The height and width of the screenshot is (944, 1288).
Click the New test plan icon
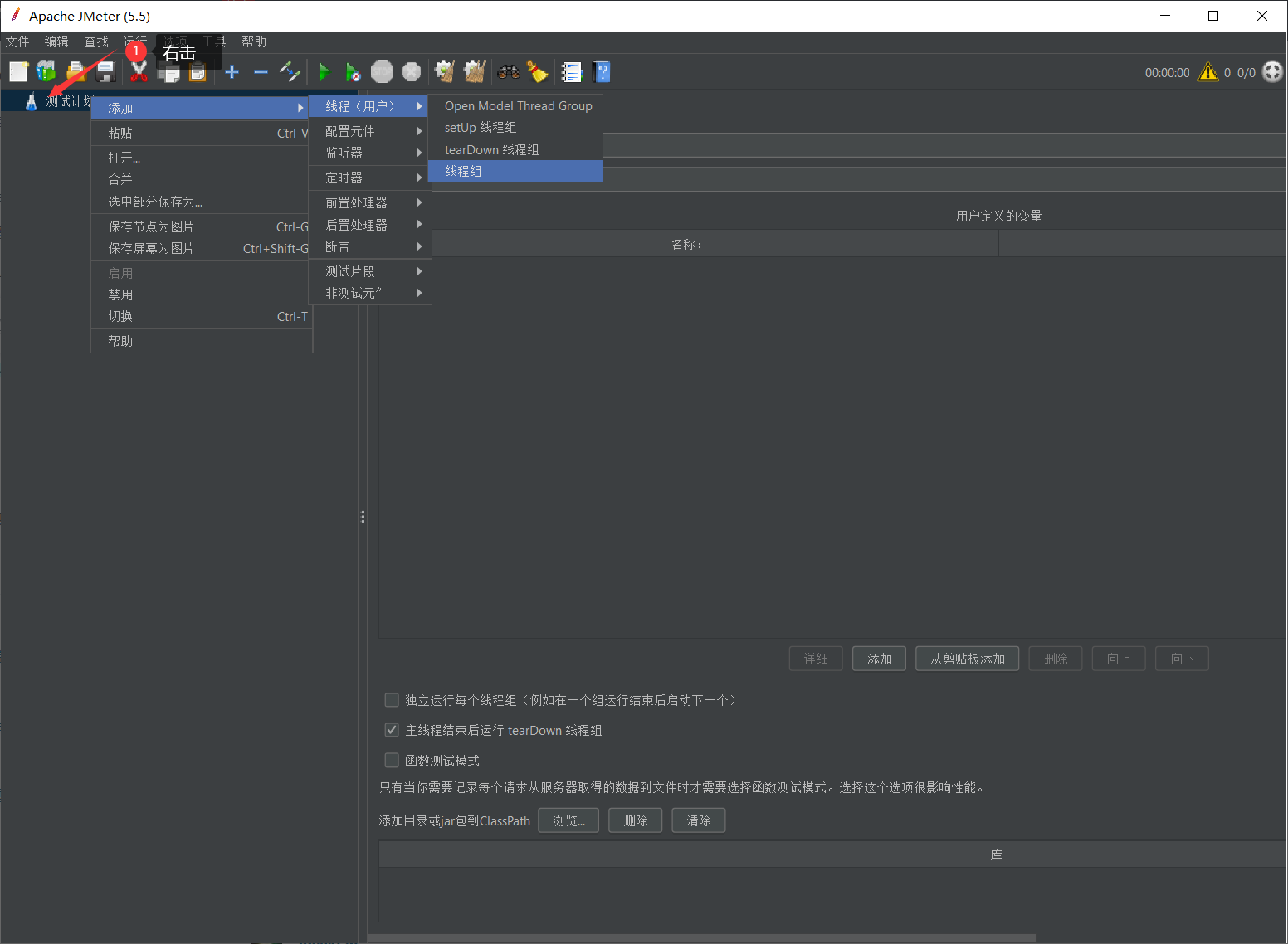(18, 72)
